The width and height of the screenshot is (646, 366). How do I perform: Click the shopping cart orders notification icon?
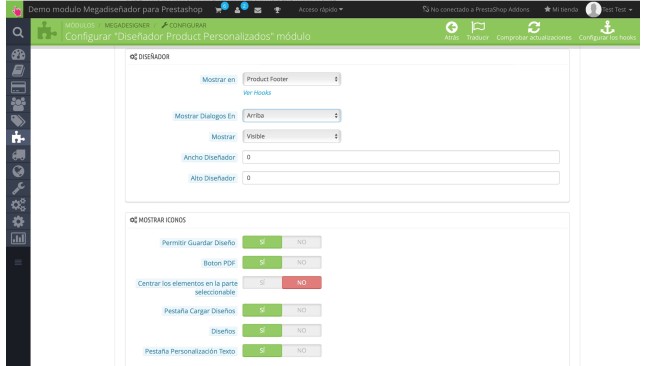[219, 10]
